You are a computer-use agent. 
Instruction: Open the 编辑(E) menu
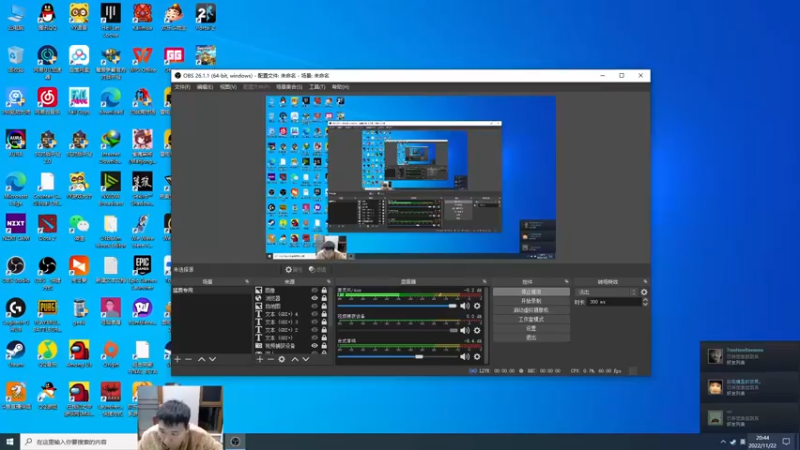coord(205,87)
